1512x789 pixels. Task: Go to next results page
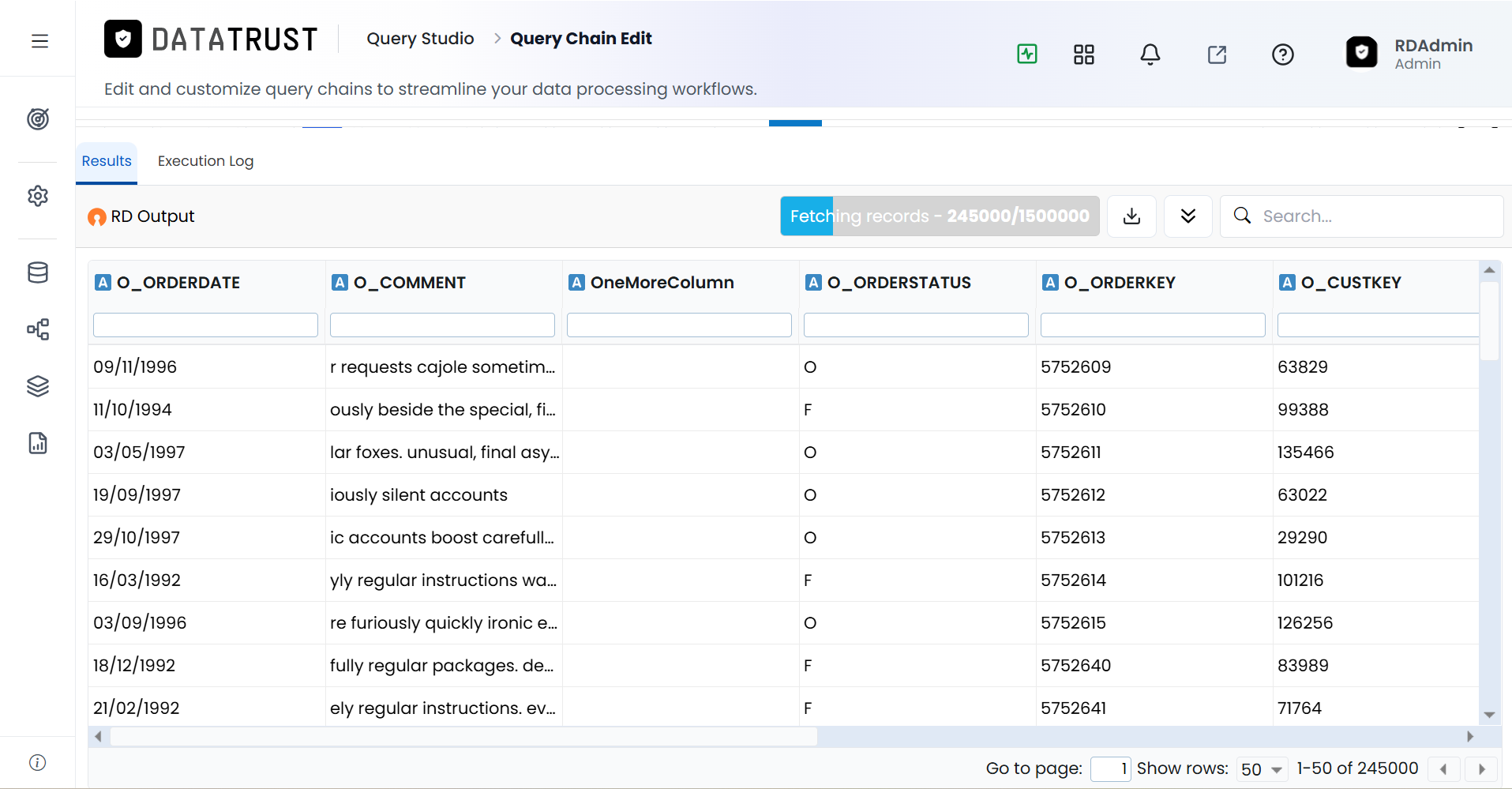point(1481,769)
